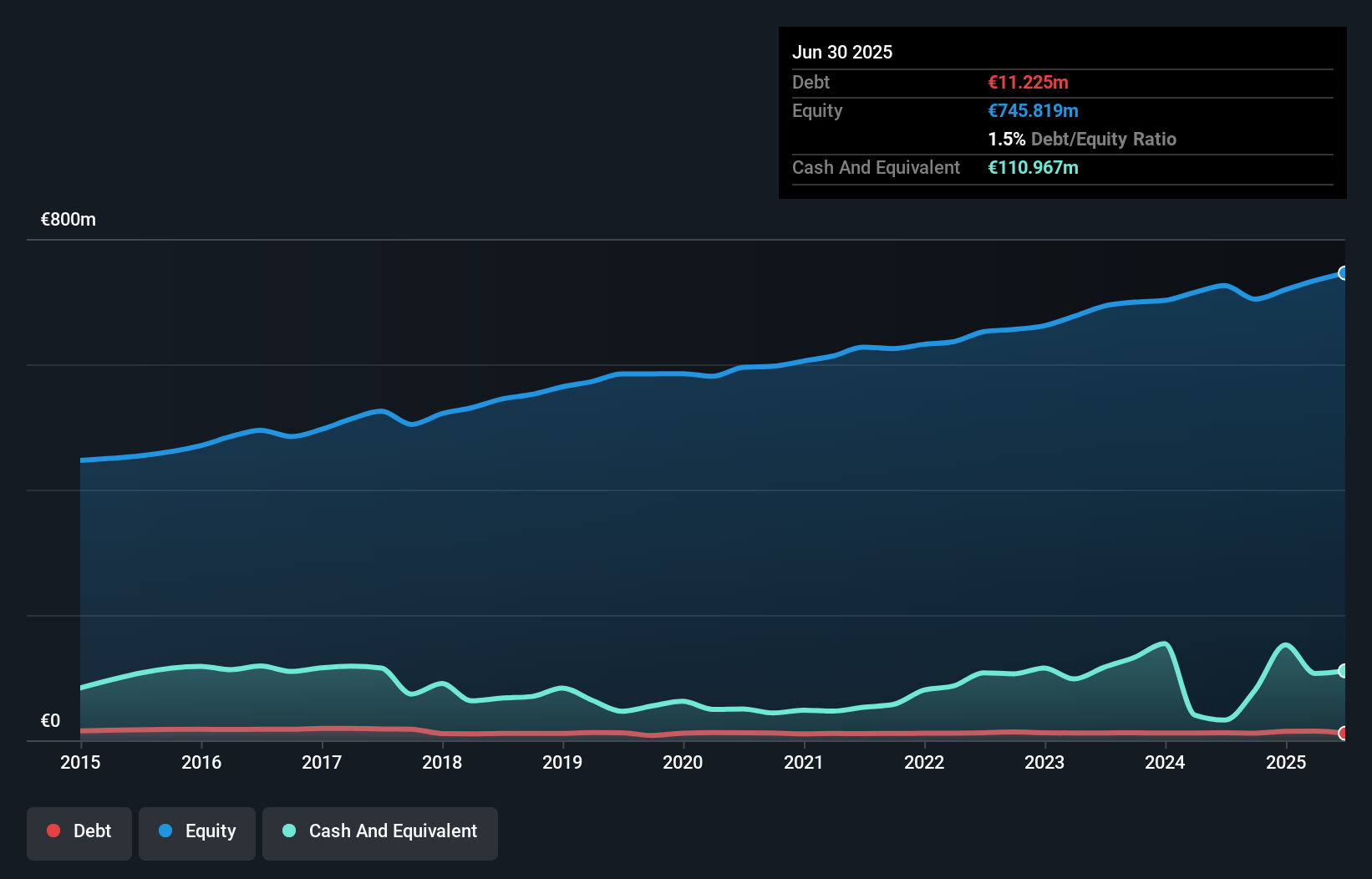Click the Cash endpoint marker on the chart
The image size is (1372, 879).
pyautogui.click(x=1343, y=669)
